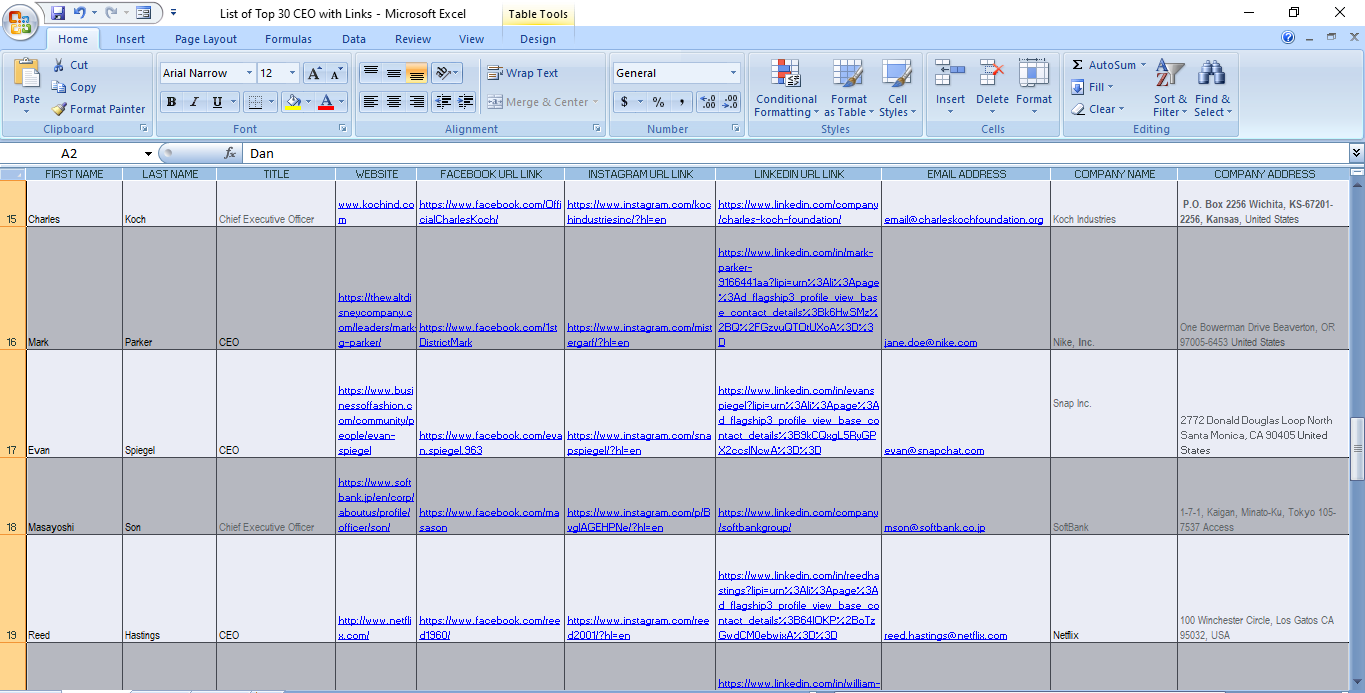Click the vertical scrollbar thumb
Viewport: 1365px width, 693px height.
click(1357, 447)
